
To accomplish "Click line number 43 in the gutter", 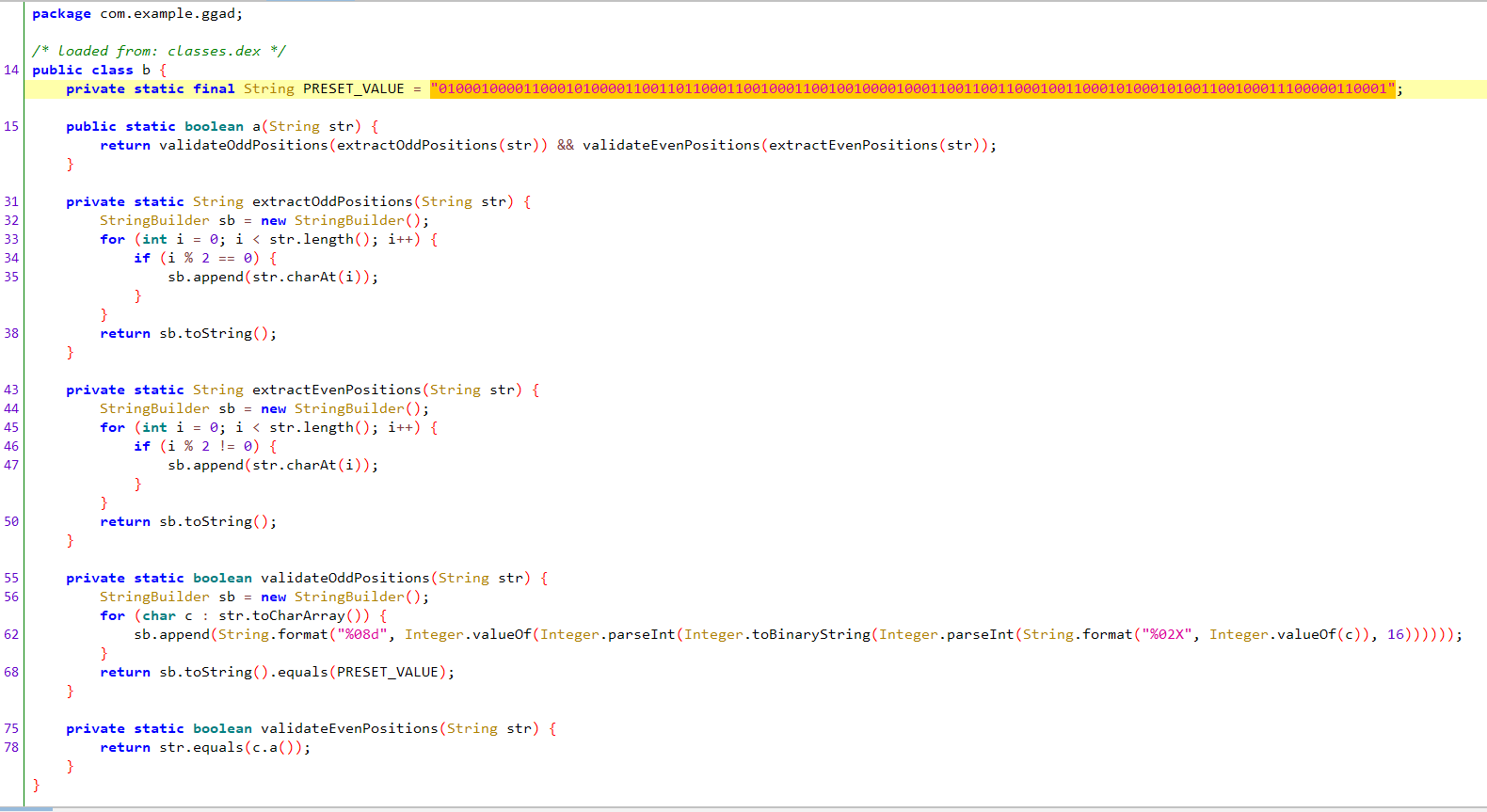I will coord(11,390).
